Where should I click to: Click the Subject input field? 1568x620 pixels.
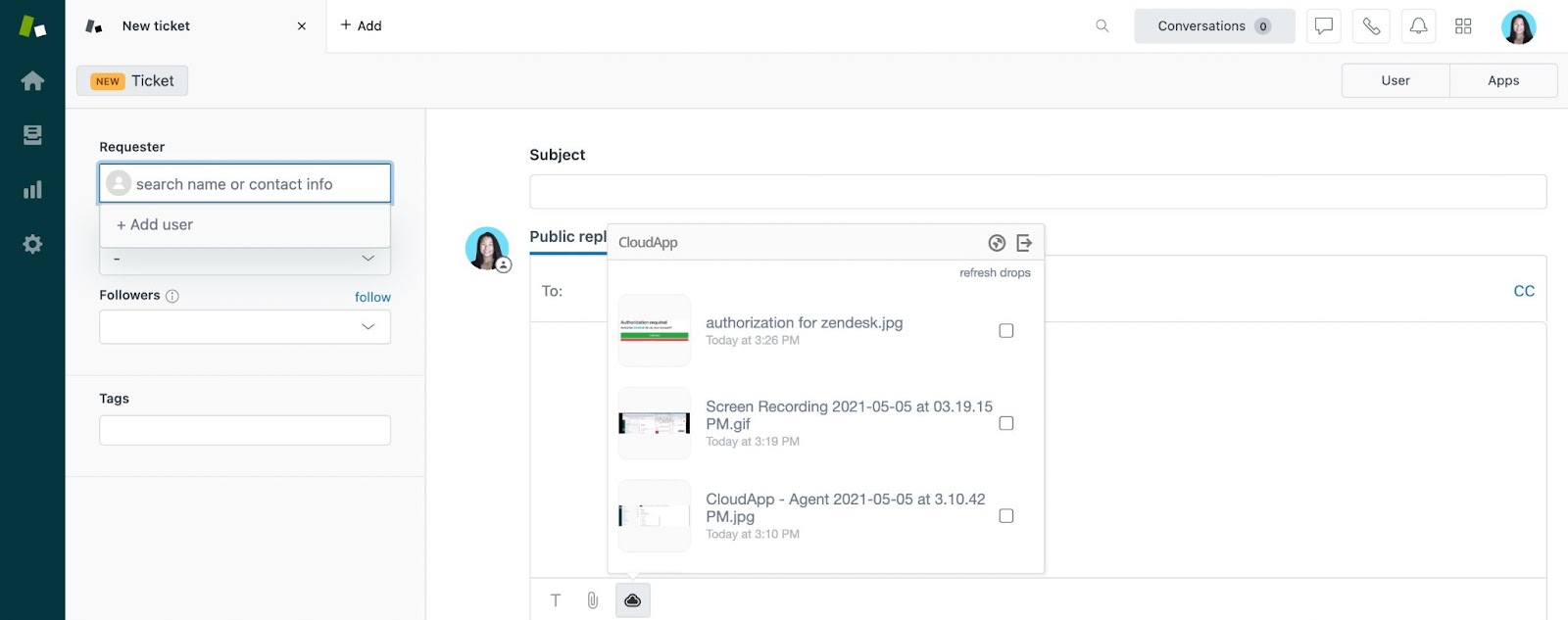(x=1038, y=192)
